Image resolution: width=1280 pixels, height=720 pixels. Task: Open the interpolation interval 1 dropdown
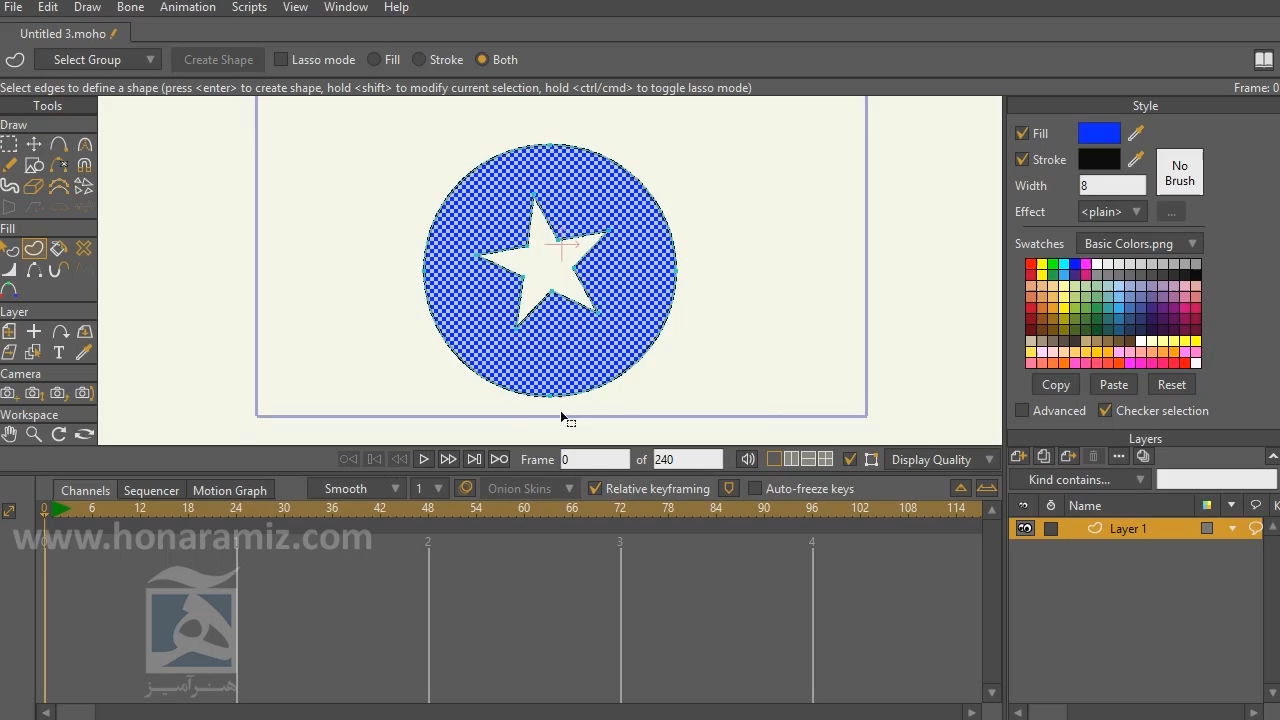(428, 489)
